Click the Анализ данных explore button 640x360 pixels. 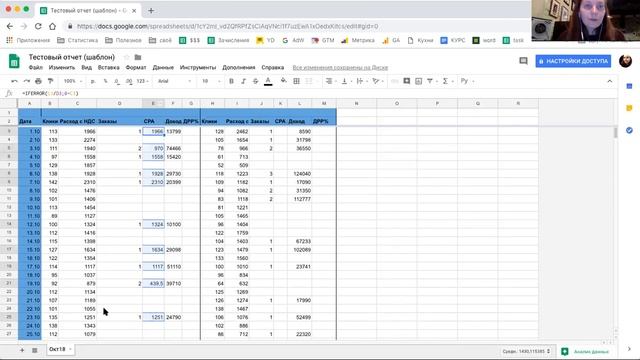click(x=586, y=351)
